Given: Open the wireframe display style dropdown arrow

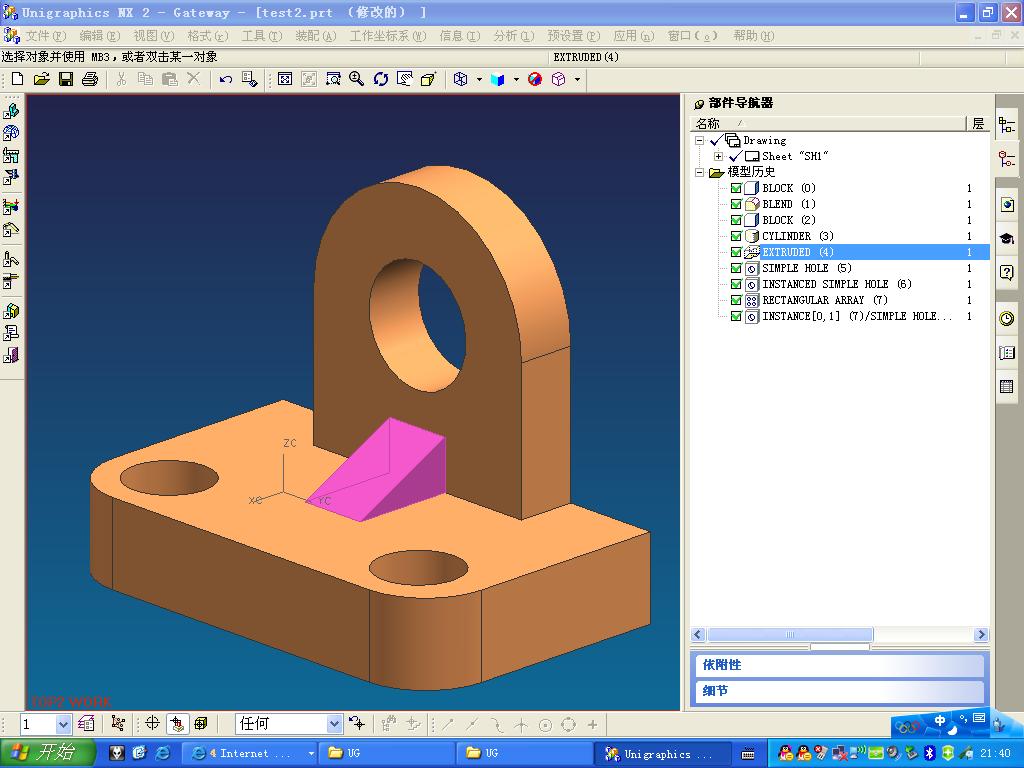Looking at the screenshot, I should coord(479,80).
